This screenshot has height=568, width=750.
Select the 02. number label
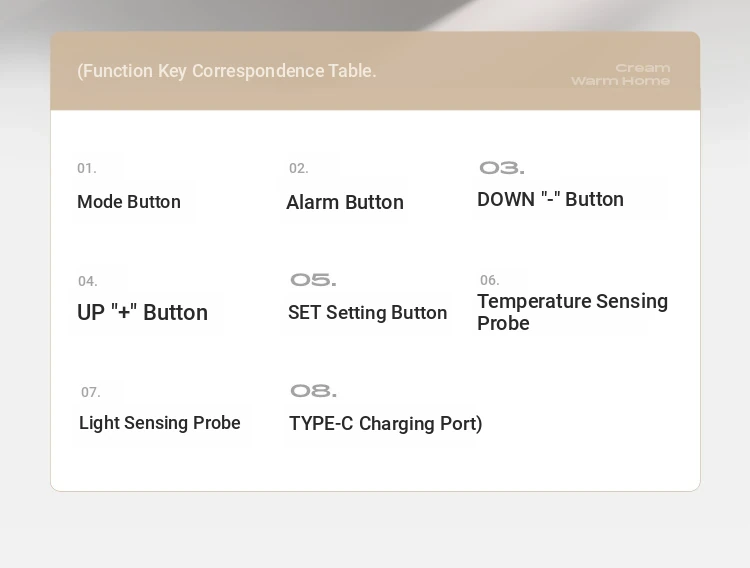pos(298,168)
